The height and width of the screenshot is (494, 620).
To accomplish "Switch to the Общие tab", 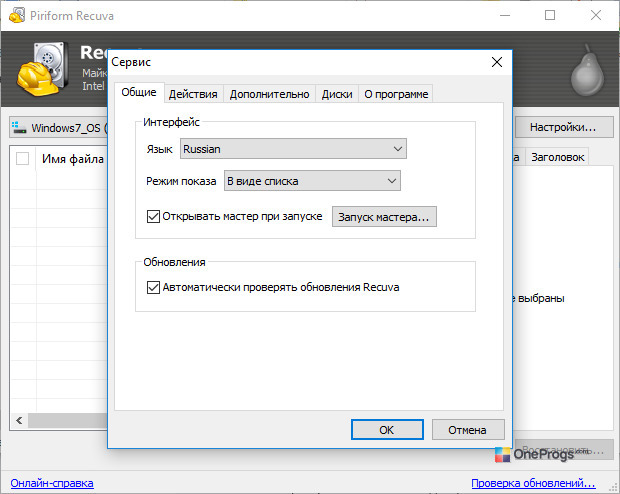I will [139, 93].
